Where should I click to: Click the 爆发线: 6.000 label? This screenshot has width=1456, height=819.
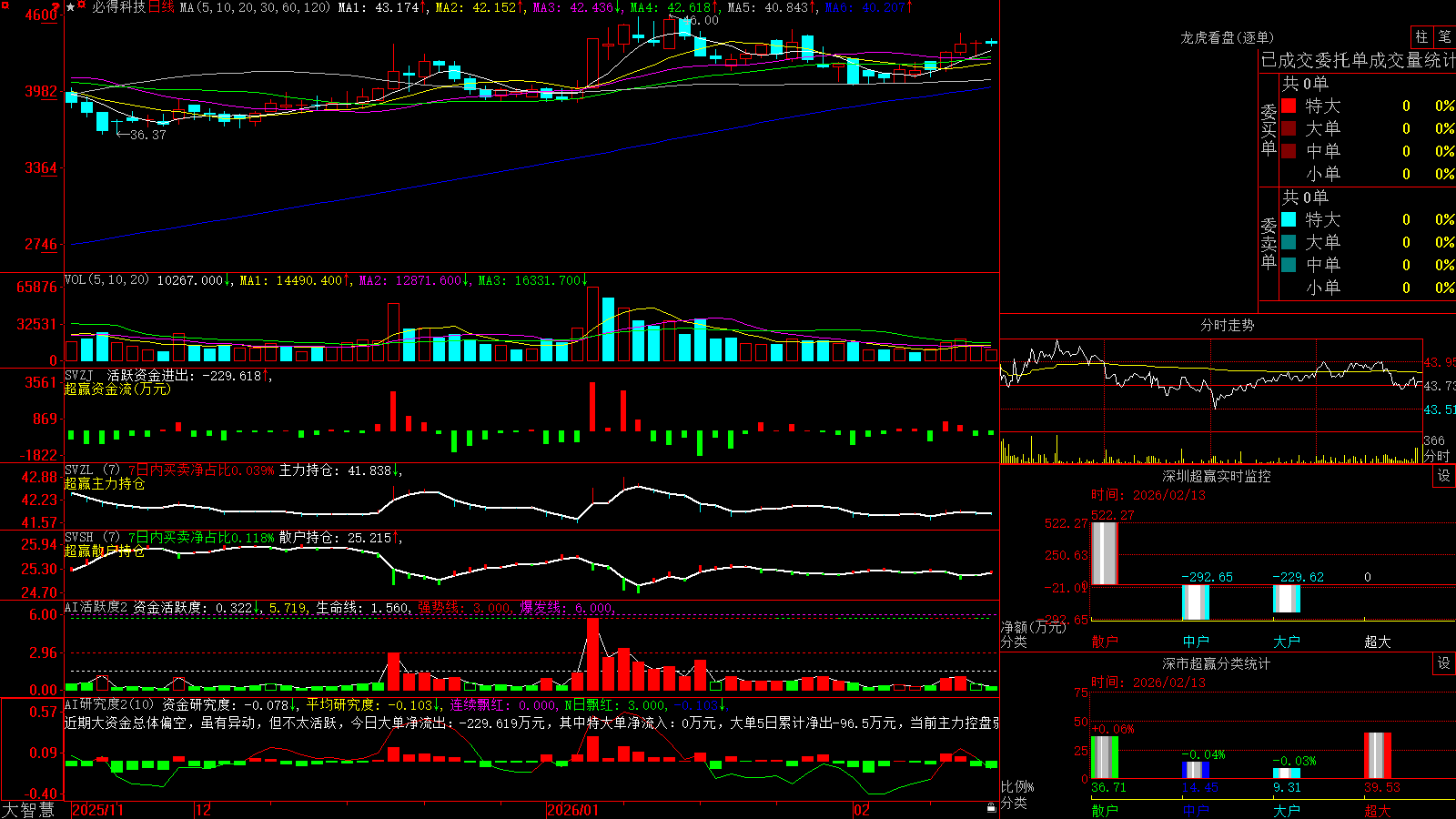[x=568, y=607]
